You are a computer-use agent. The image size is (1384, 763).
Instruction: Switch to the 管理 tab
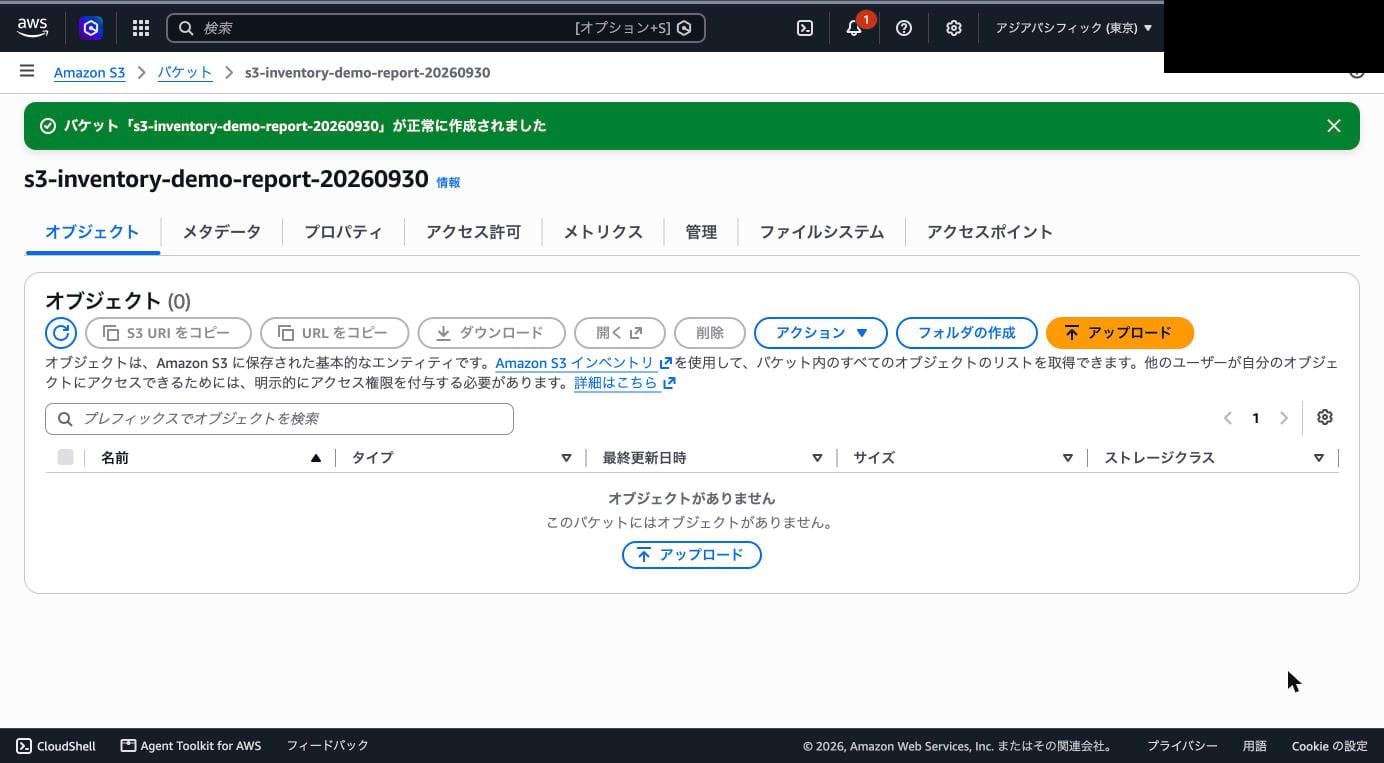701,232
